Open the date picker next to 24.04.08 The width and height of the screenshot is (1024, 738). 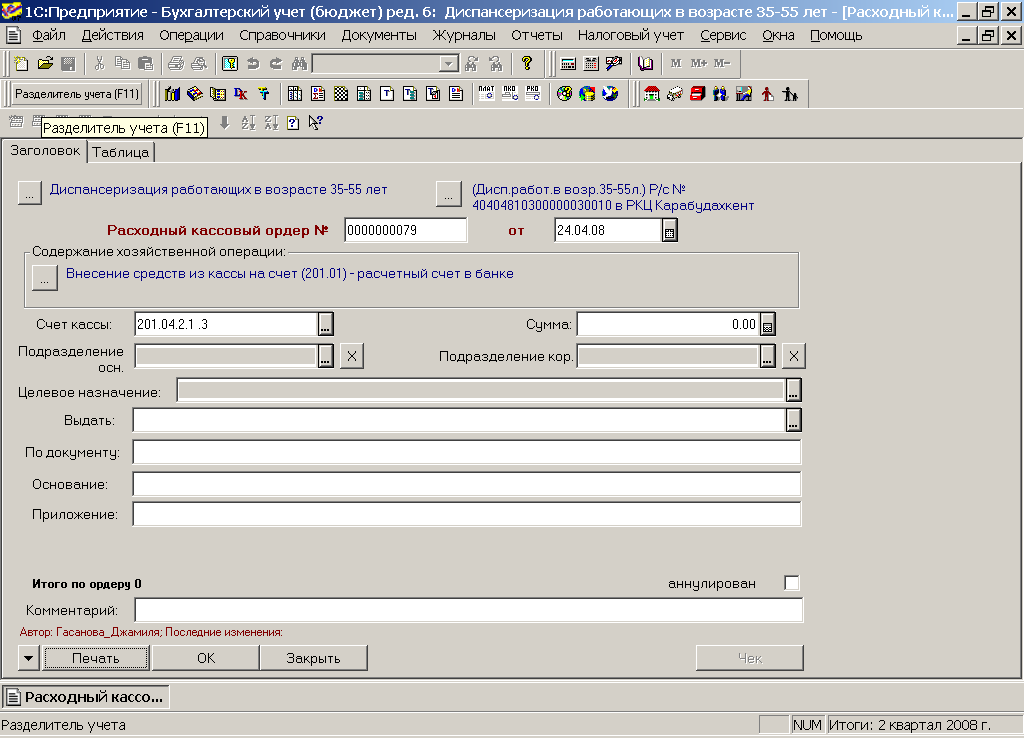tap(670, 231)
